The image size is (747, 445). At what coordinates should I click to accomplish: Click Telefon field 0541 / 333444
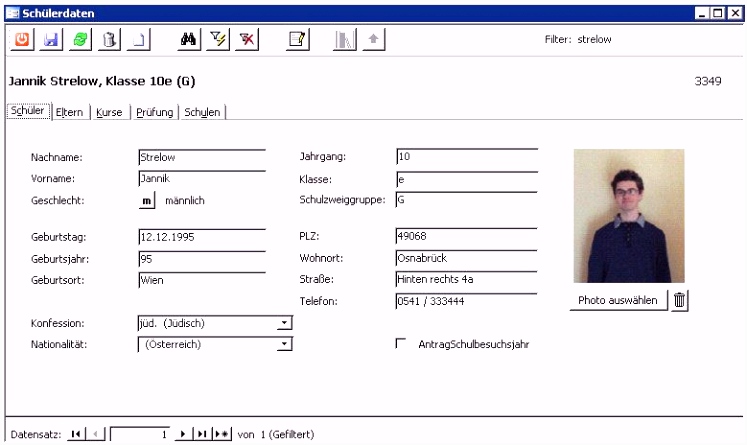(467, 301)
